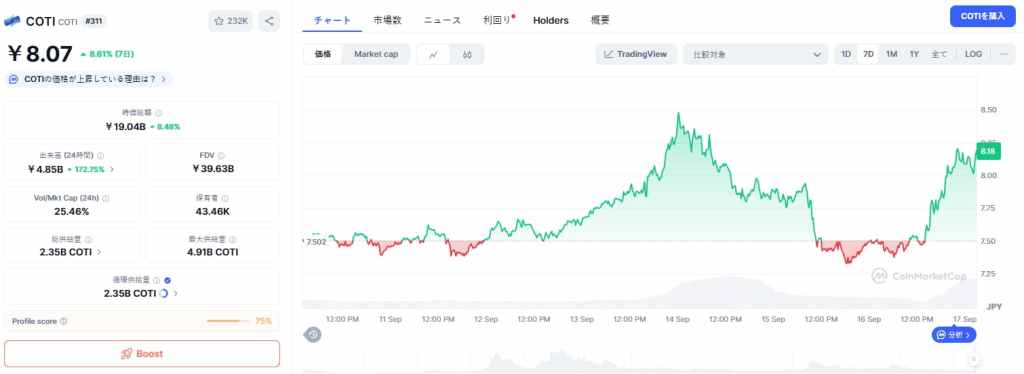
Task: Toggle LOG scale on chart
Action: tap(973, 54)
